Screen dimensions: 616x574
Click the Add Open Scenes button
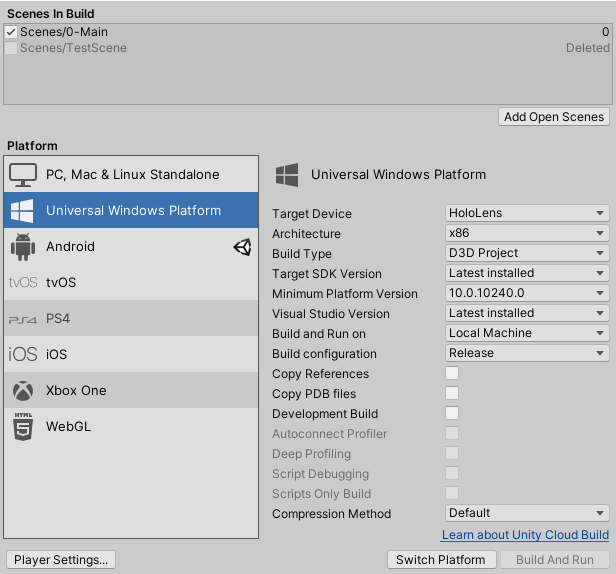[554, 117]
